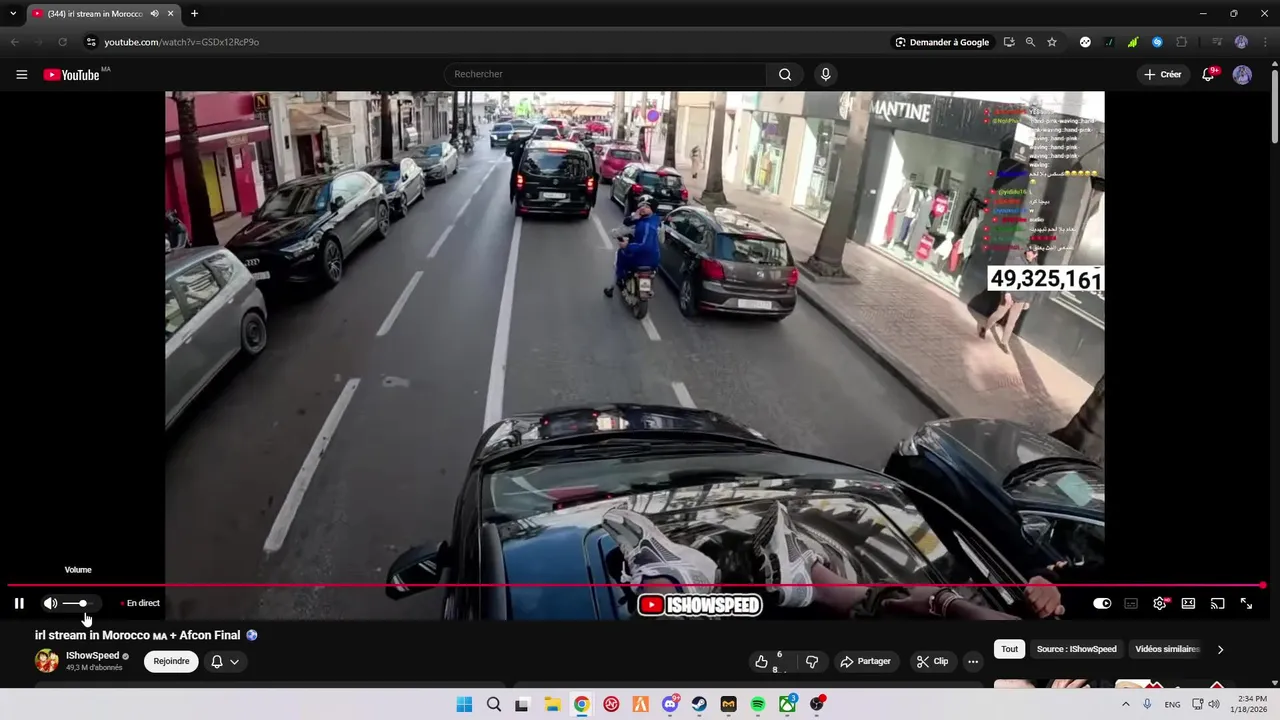1280x720 pixels.
Task: Click the Partager share button
Action: pos(866,662)
